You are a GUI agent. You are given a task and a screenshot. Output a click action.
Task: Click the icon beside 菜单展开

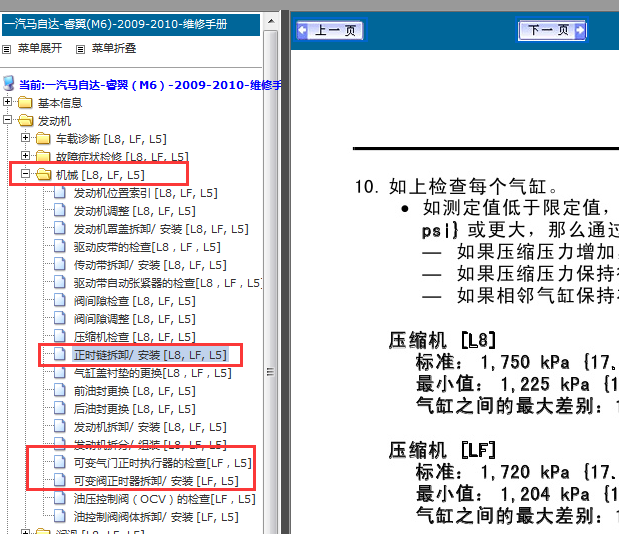[6, 49]
